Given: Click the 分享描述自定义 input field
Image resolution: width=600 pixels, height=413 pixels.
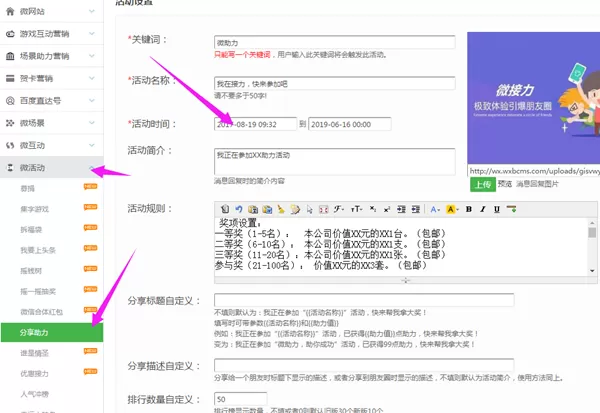Looking at the screenshot, I should pos(364,365).
